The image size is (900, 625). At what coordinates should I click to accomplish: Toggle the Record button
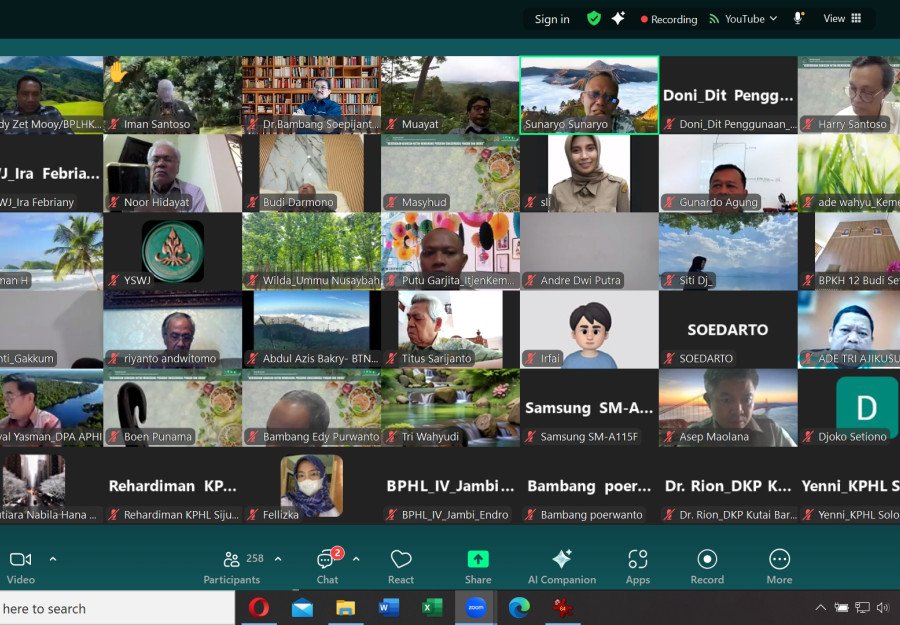coord(707,565)
